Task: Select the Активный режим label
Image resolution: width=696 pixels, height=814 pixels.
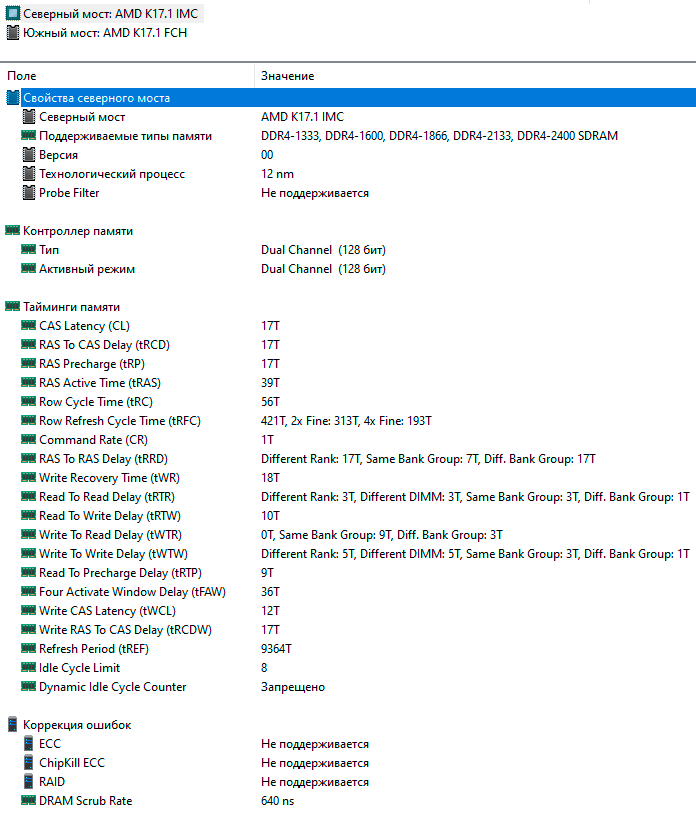Action: tap(87, 269)
